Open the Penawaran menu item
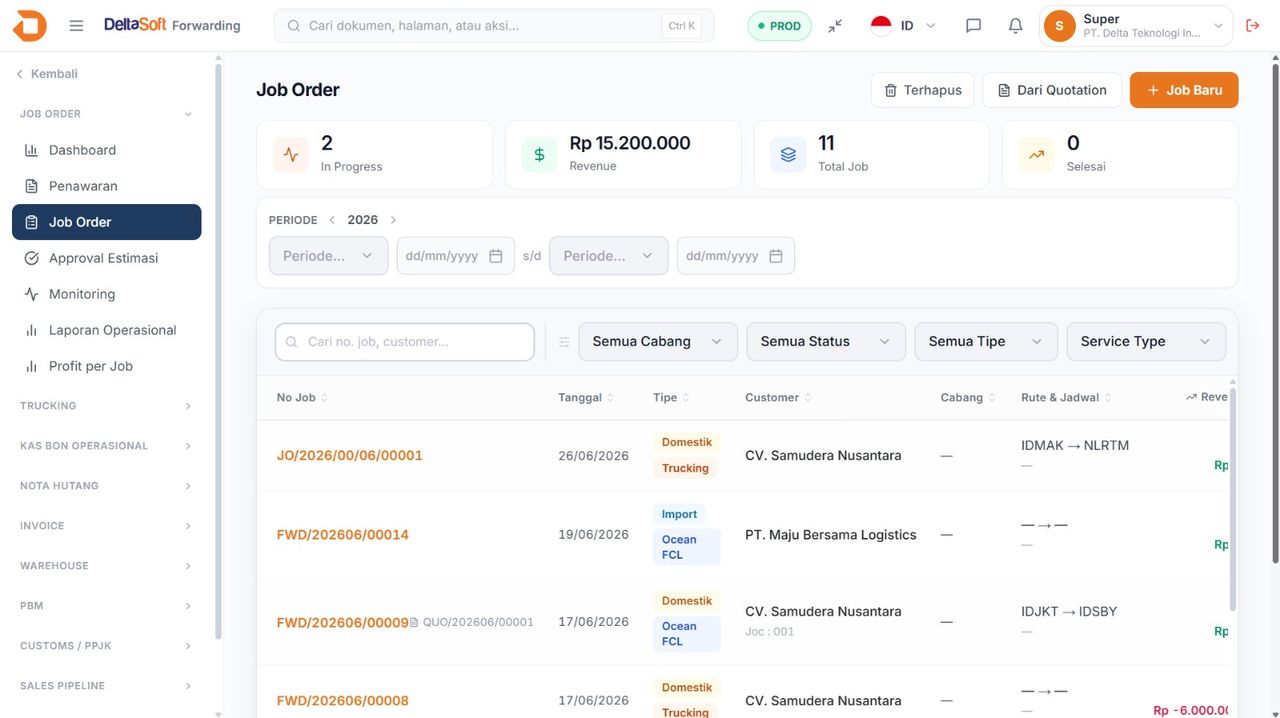 pyautogui.click(x=106, y=186)
